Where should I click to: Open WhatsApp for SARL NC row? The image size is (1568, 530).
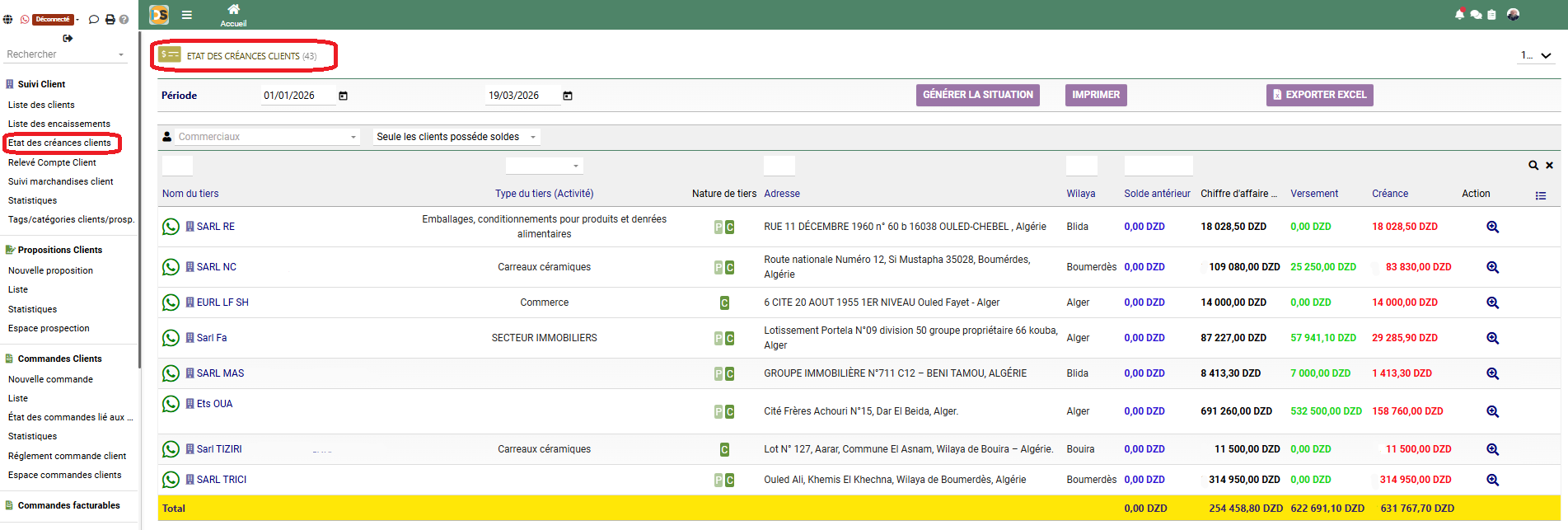pyautogui.click(x=171, y=267)
